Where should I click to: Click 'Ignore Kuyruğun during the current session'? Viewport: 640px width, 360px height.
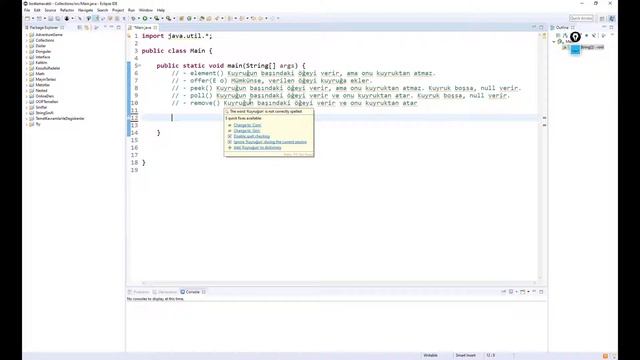270,142
